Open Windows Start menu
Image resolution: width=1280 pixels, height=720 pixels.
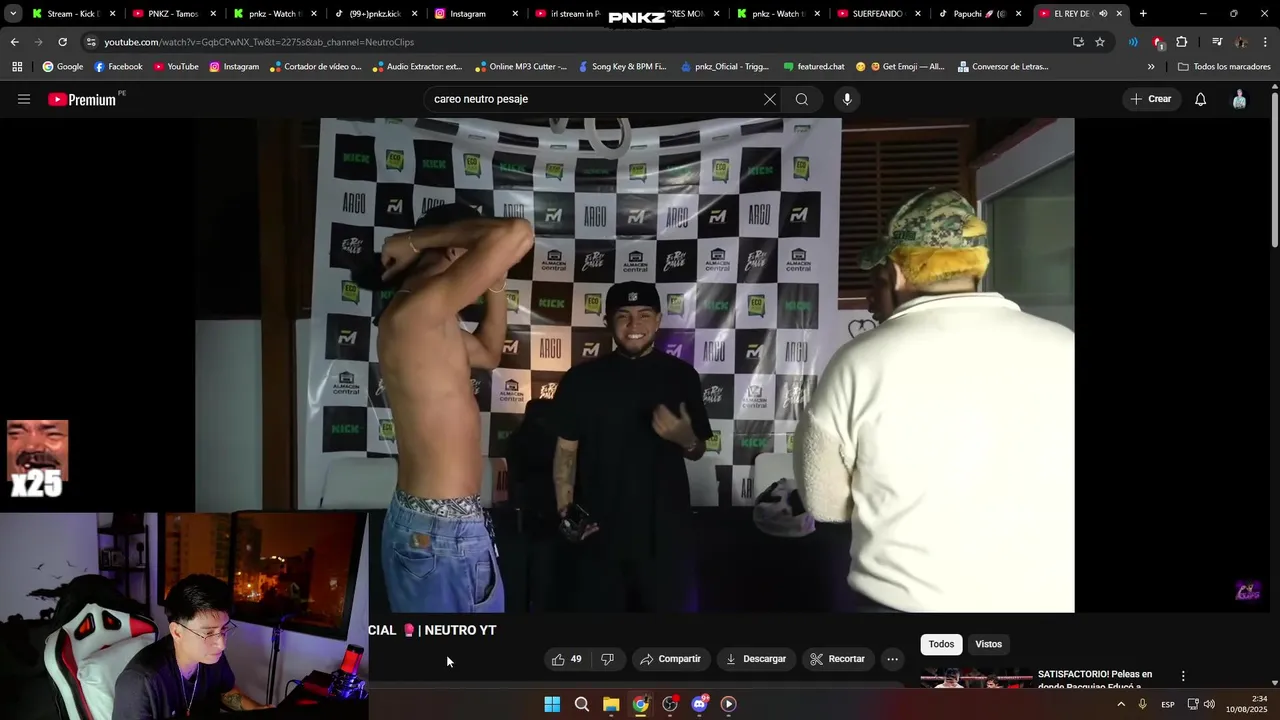[552, 704]
